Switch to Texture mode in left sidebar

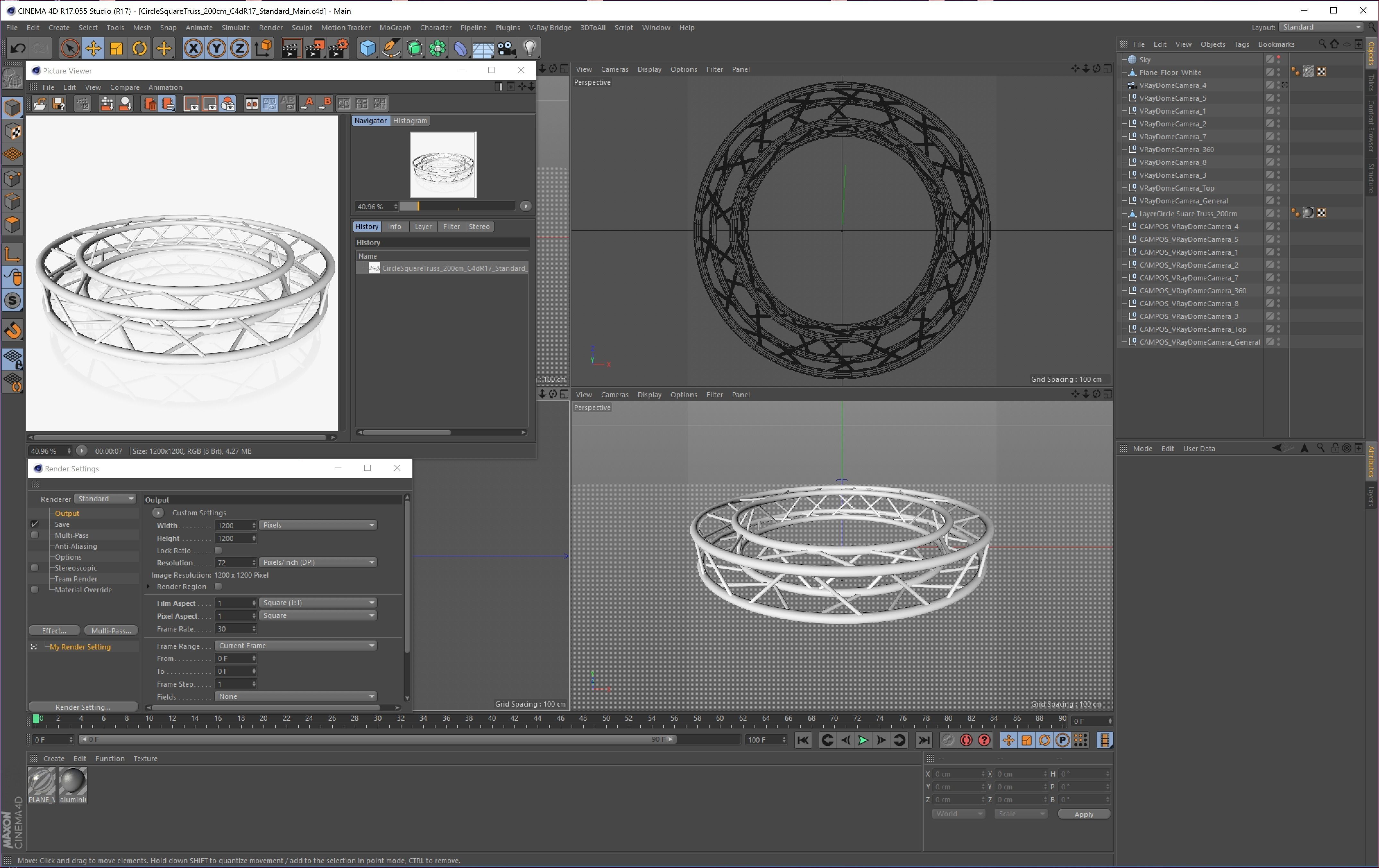[x=13, y=131]
